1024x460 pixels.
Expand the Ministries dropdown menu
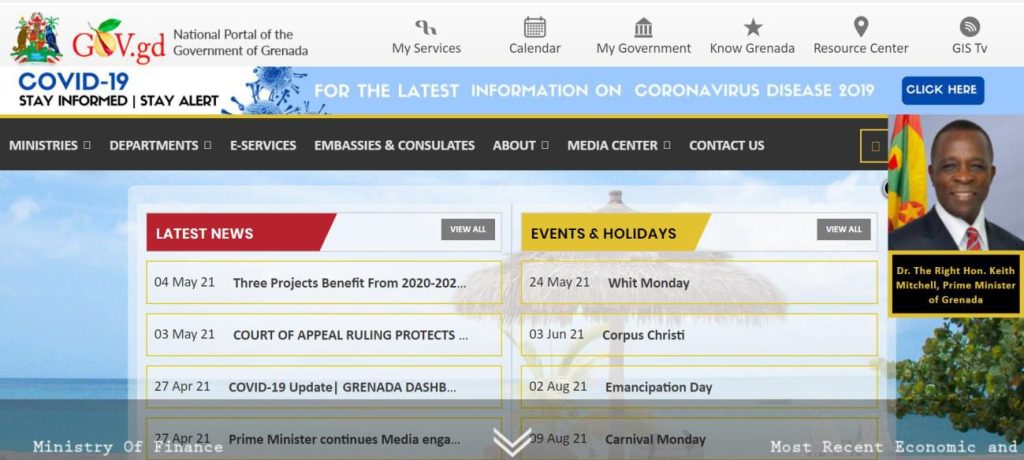pos(49,145)
